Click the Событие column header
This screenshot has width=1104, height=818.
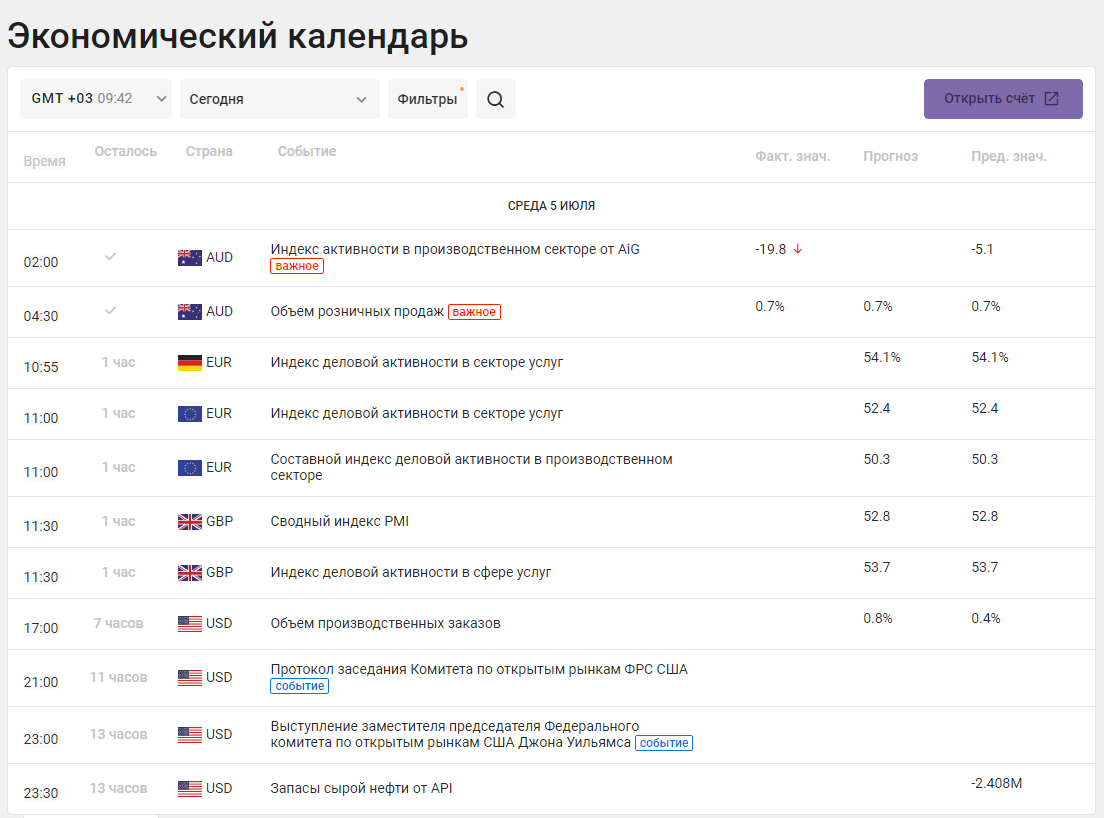point(307,151)
